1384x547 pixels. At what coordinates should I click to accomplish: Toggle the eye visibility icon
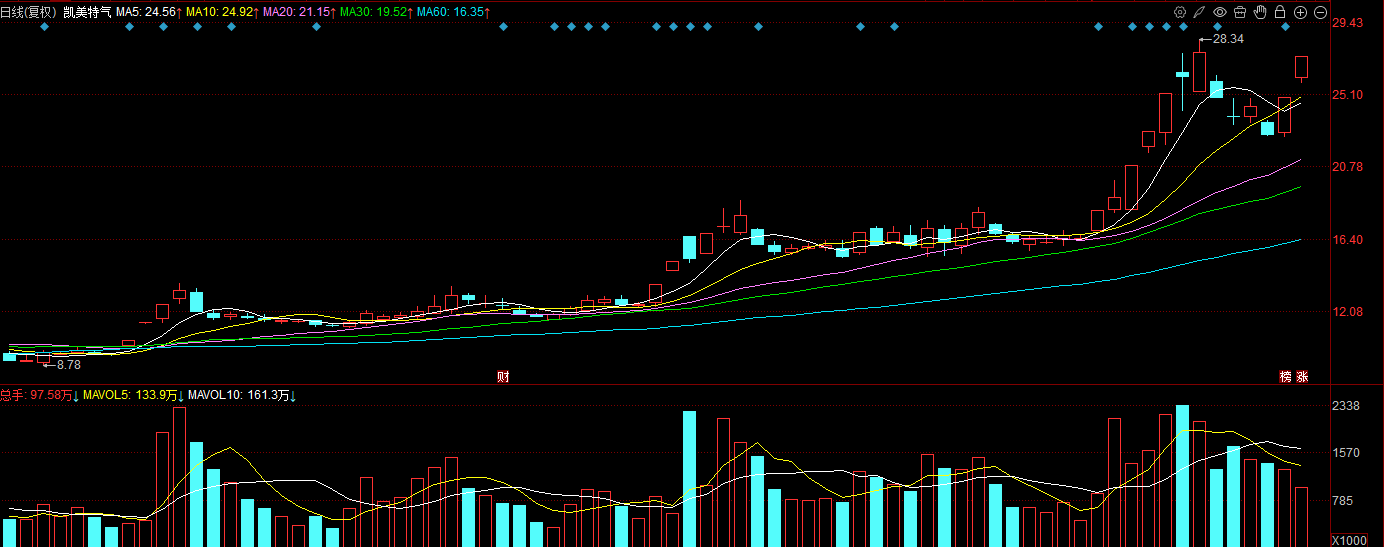click(1220, 12)
